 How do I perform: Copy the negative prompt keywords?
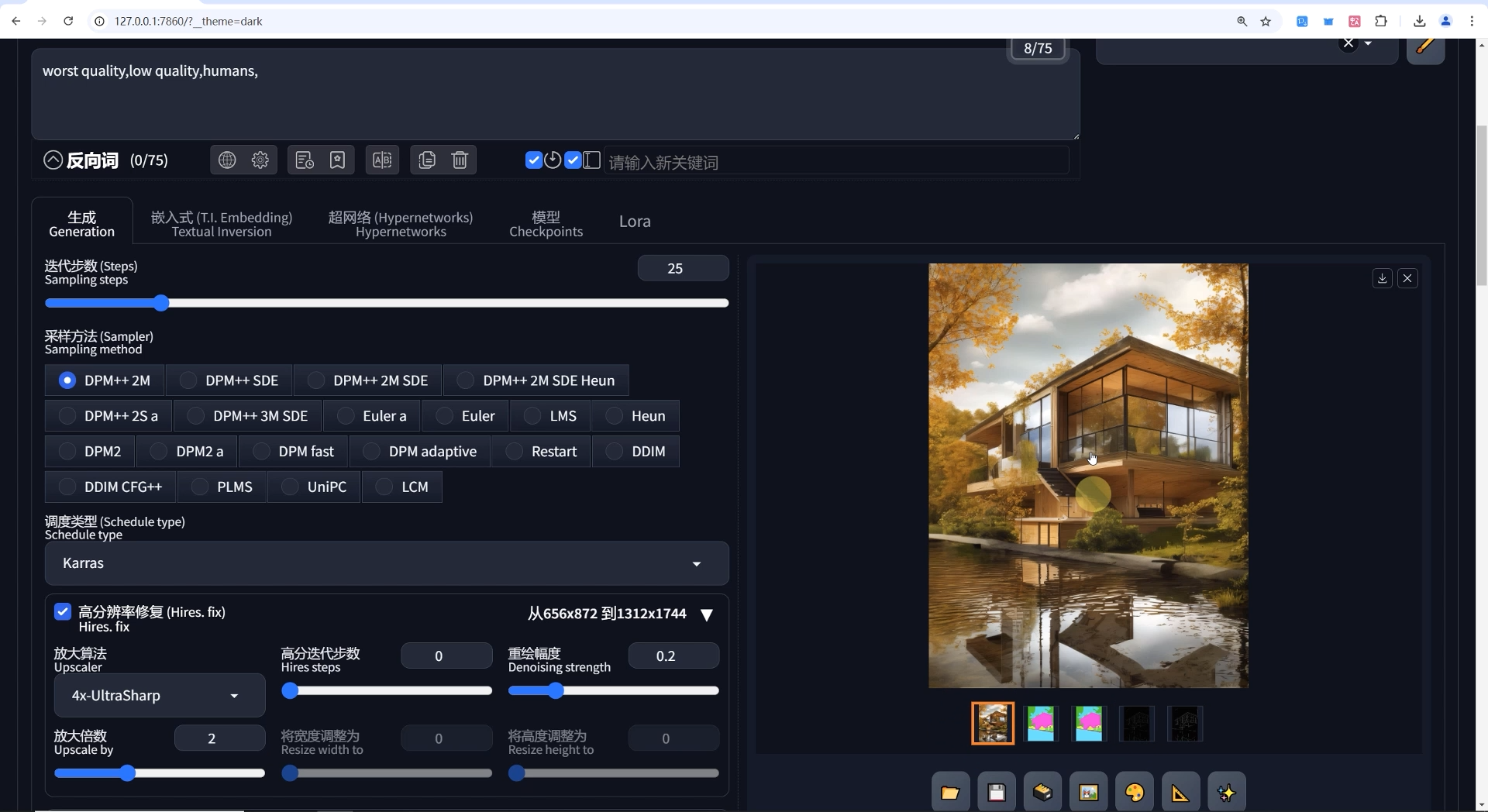click(x=427, y=160)
